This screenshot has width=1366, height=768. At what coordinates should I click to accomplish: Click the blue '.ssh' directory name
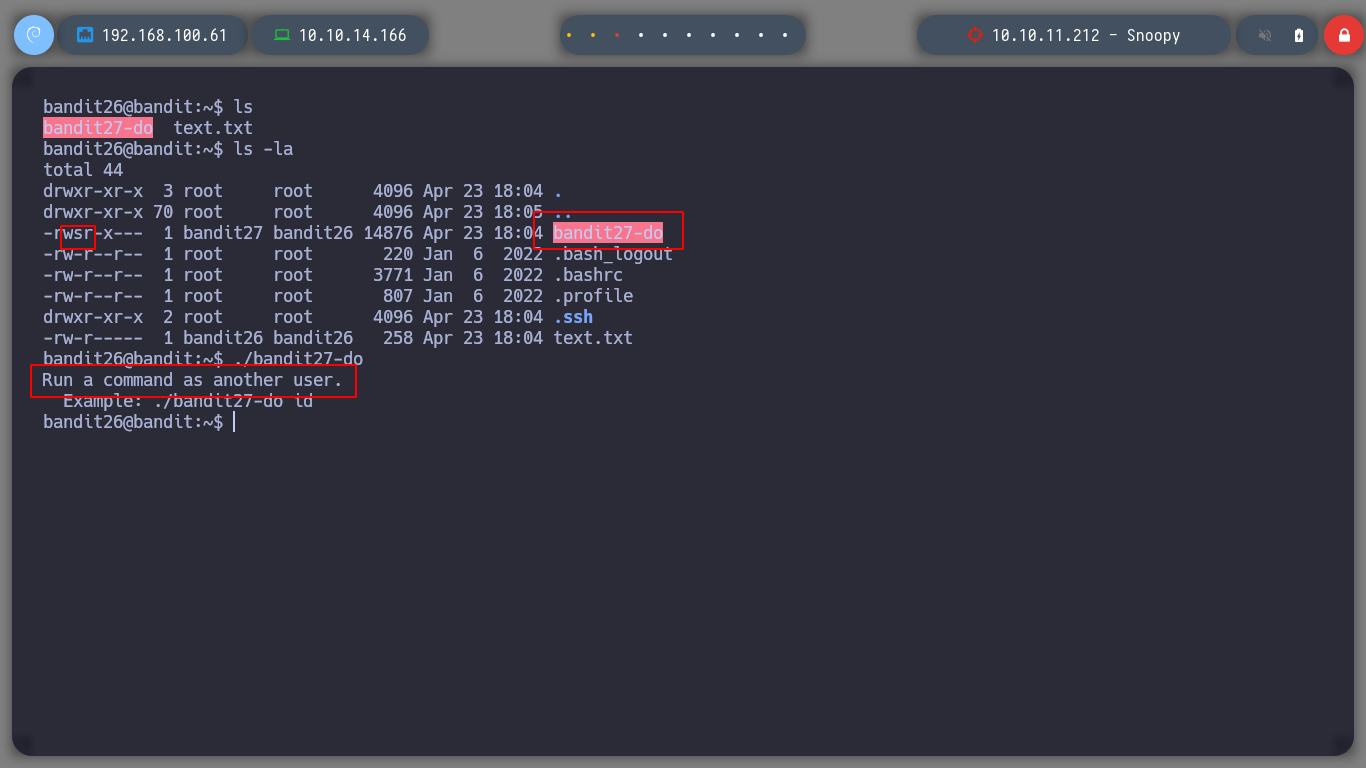[x=573, y=317]
